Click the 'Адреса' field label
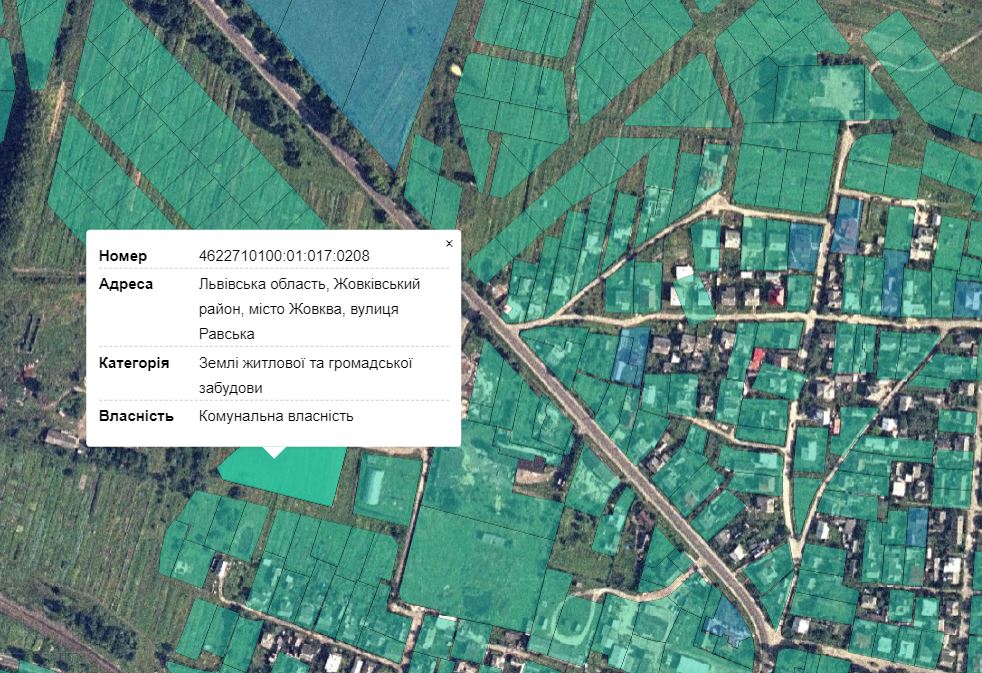 click(126, 284)
